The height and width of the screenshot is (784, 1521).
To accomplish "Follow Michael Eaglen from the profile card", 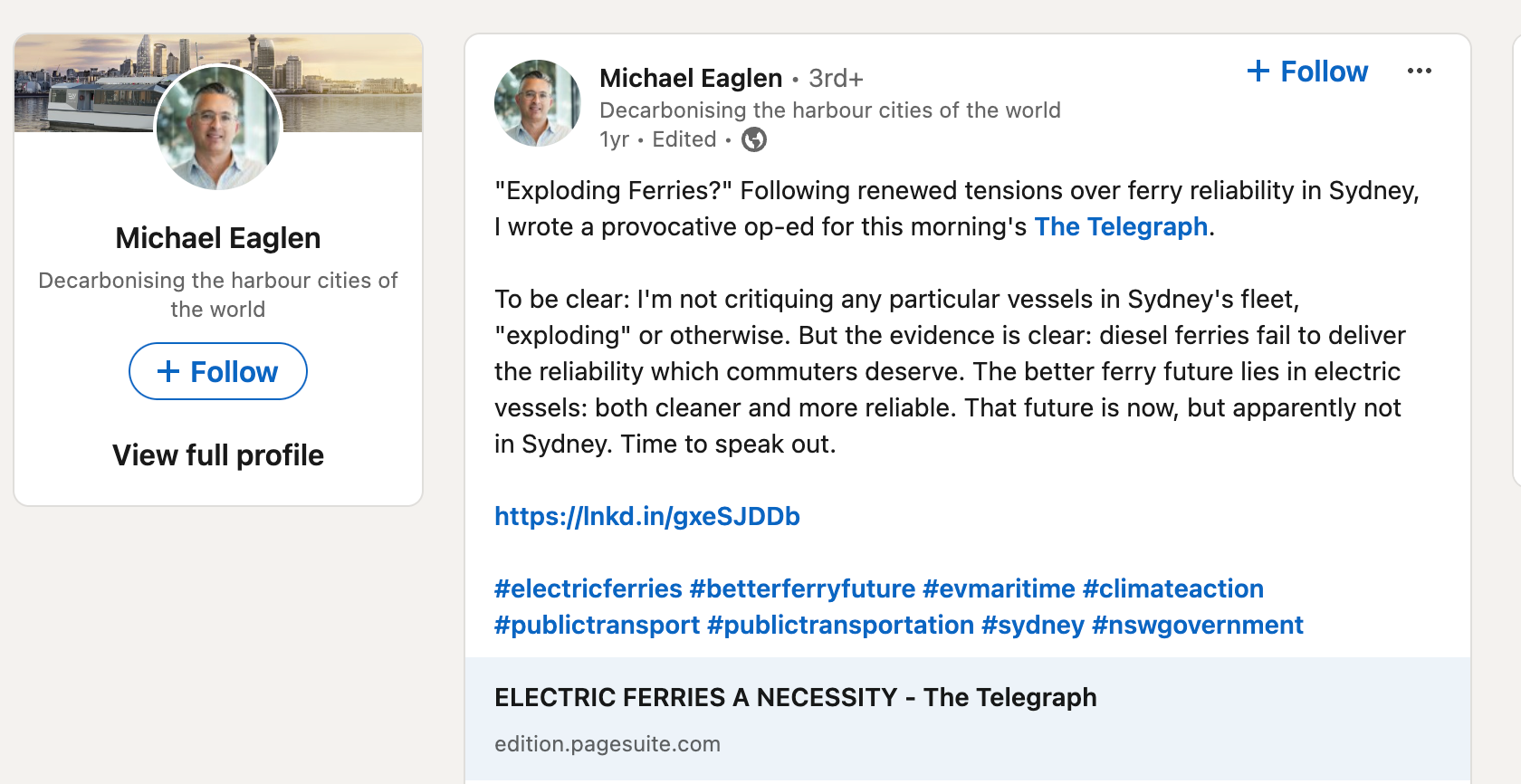I will [x=218, y=371].
